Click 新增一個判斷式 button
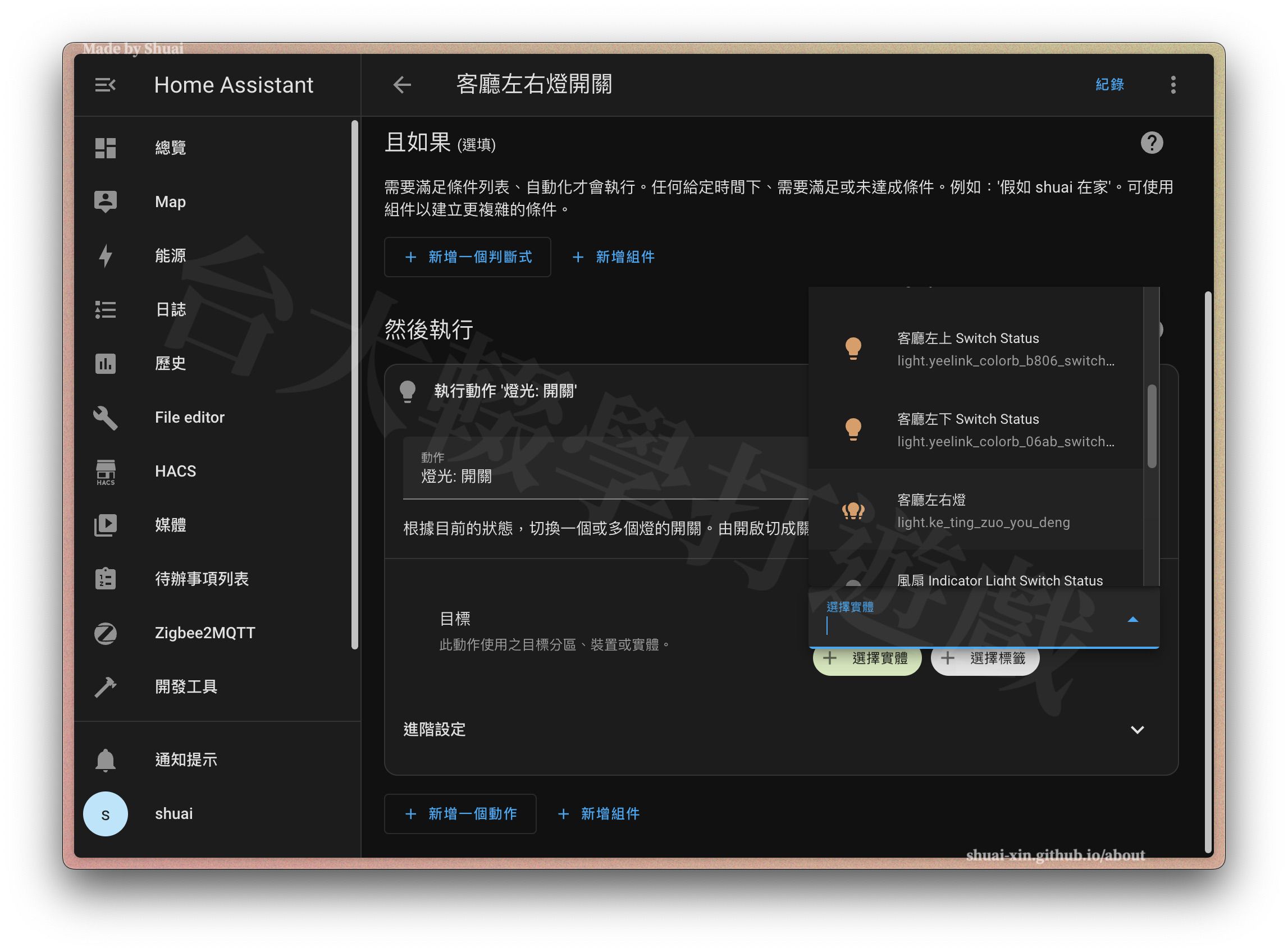The image size is (1288, 952). [x=467, y=257]
